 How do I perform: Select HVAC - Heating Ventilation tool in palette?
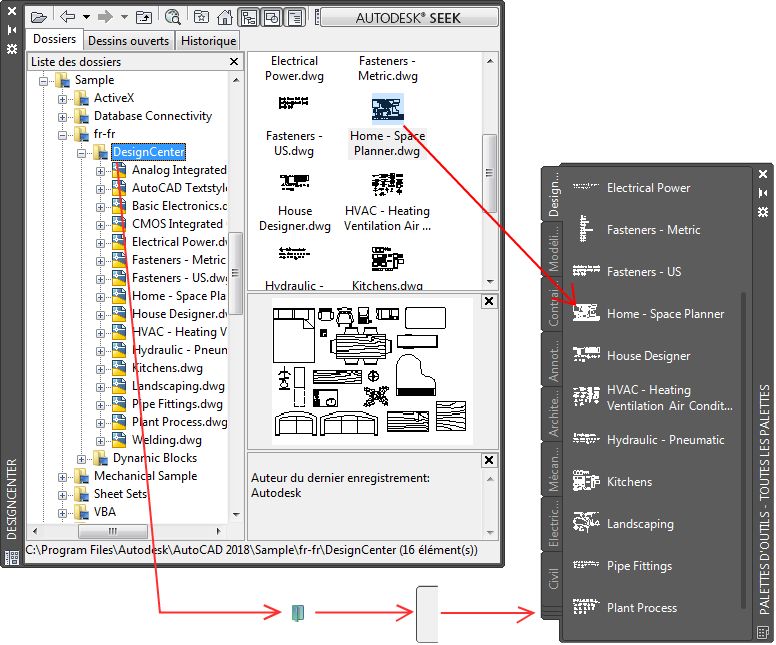click(653, 397)
